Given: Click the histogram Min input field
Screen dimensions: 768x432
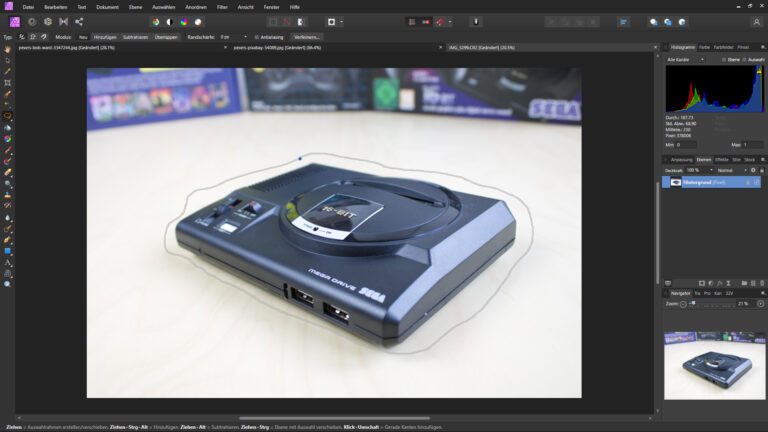Looking at the screenshot, I should click(686, 145).
